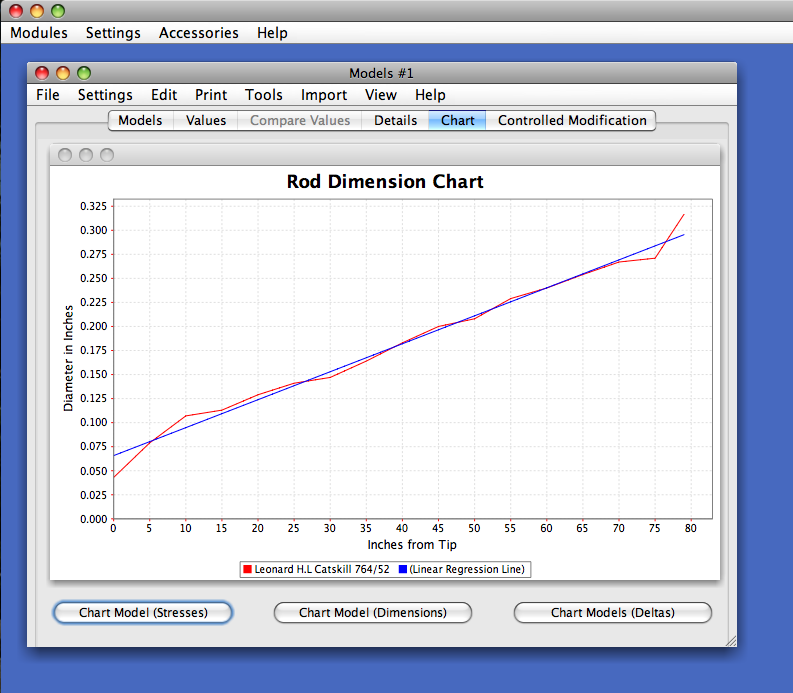Screen dimensions: 793x693
Task: Click the 80 tick label on the inches axis
Action: point(690,528)
